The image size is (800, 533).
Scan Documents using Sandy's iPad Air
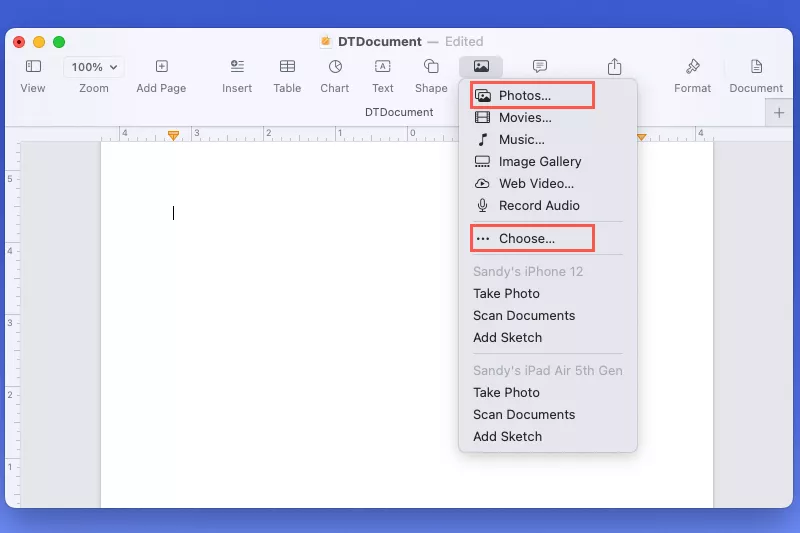click(x=548, y=414)
